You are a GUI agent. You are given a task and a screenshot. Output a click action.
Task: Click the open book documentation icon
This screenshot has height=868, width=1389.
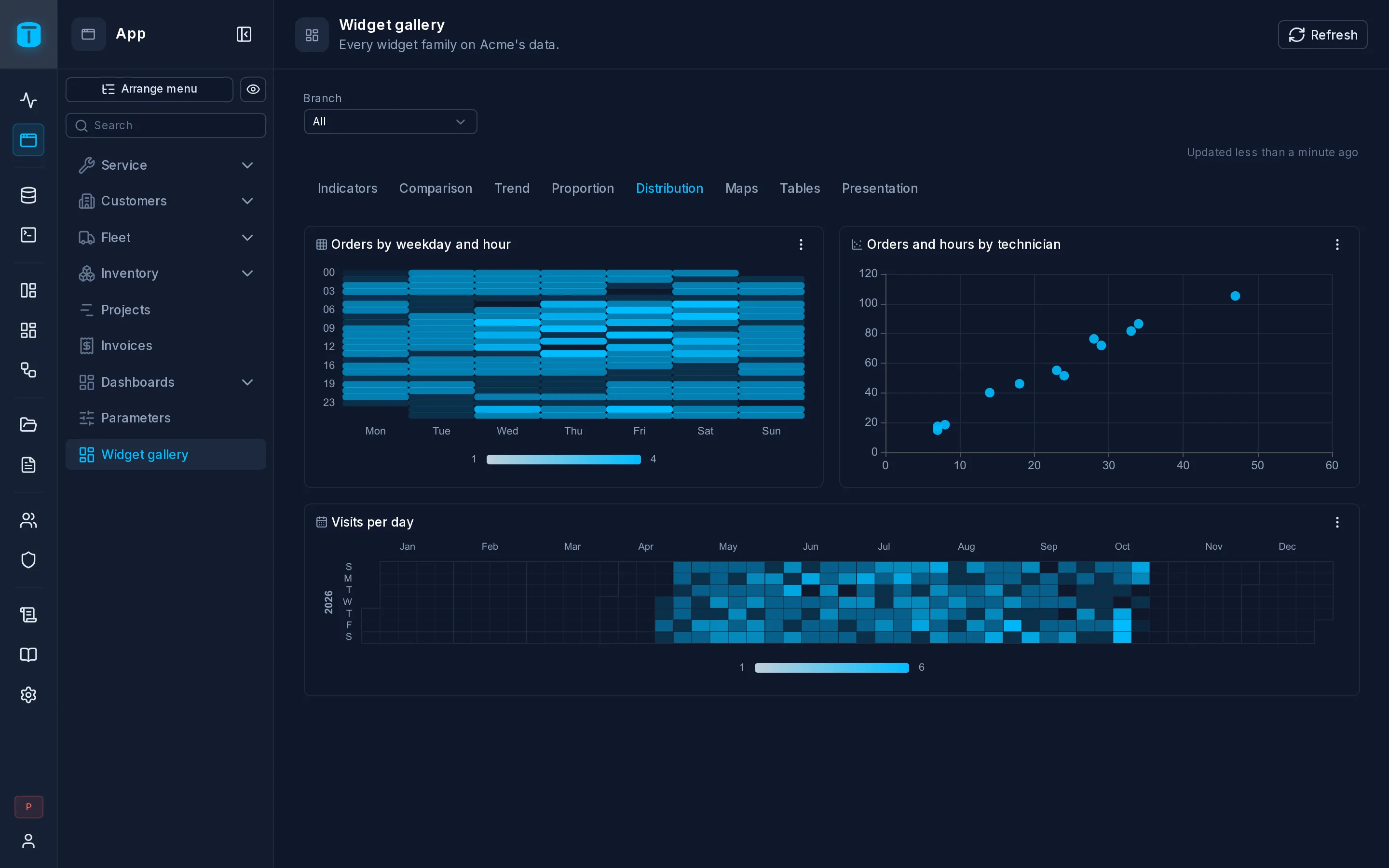click(x=28, y=654)
